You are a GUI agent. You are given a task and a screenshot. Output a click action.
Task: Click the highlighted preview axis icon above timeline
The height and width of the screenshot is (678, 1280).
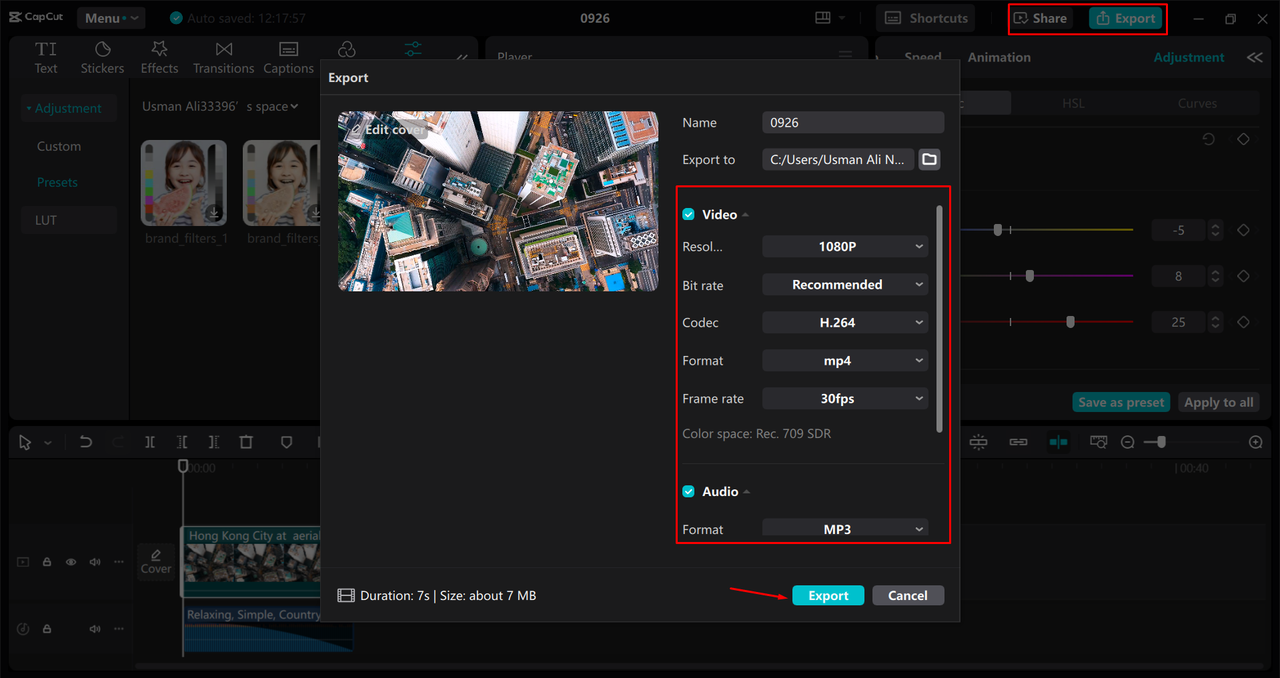pyautogui.click(x=1058, y=442)
